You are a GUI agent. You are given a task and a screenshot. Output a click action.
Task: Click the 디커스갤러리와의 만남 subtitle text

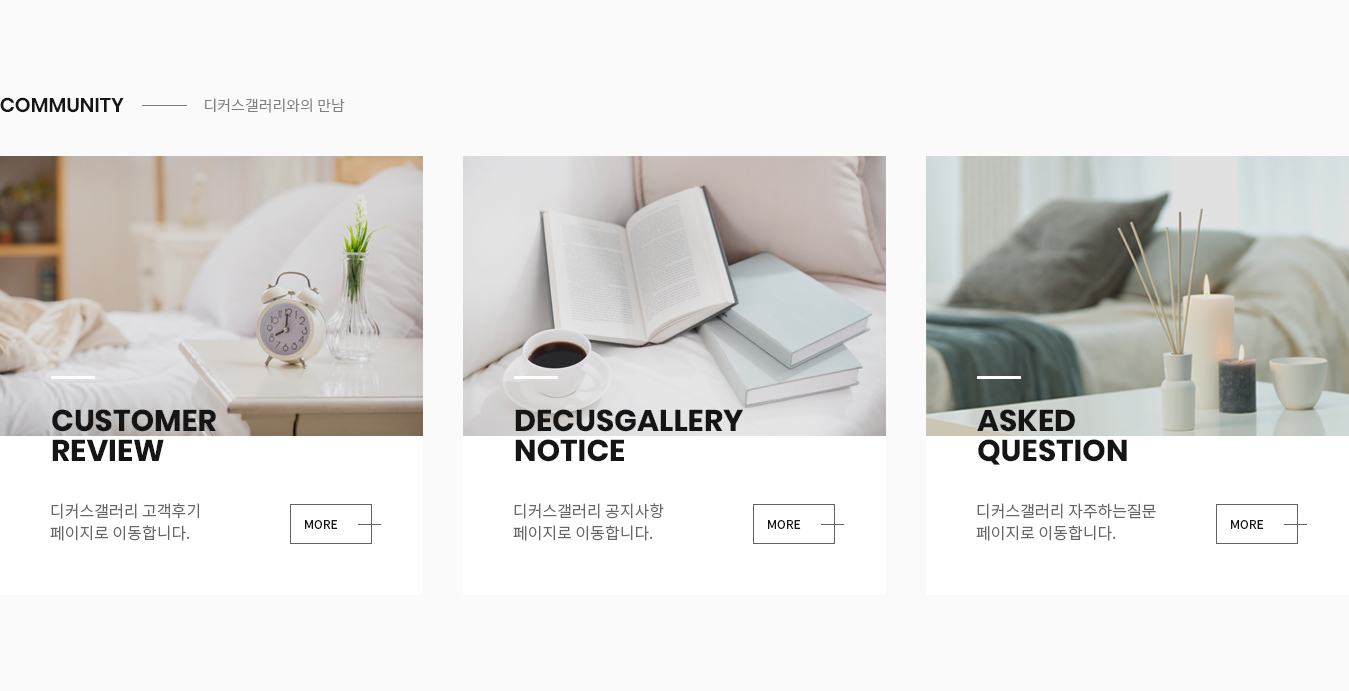tap(274, 105)
